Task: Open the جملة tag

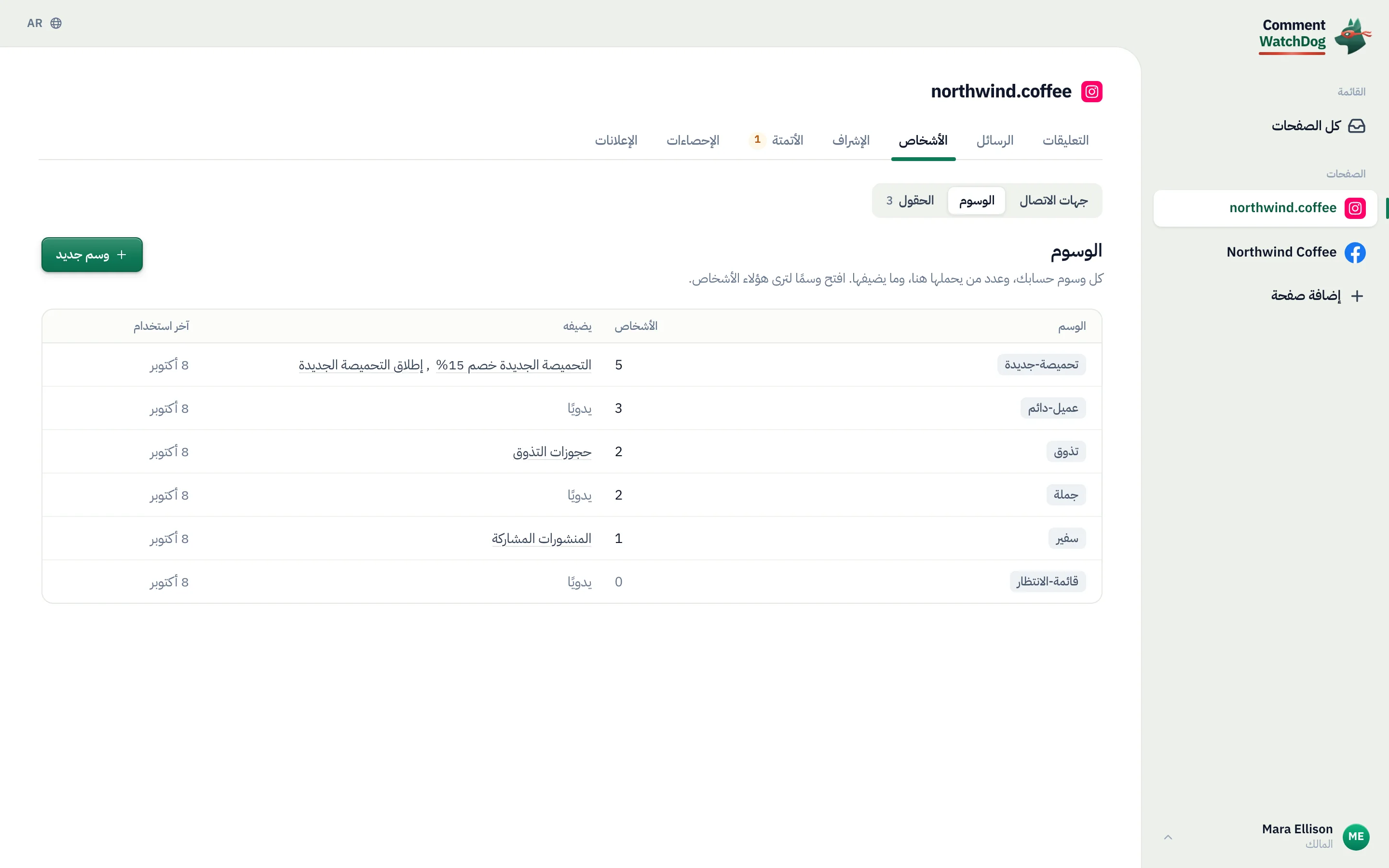Action: click(1066, 495)
